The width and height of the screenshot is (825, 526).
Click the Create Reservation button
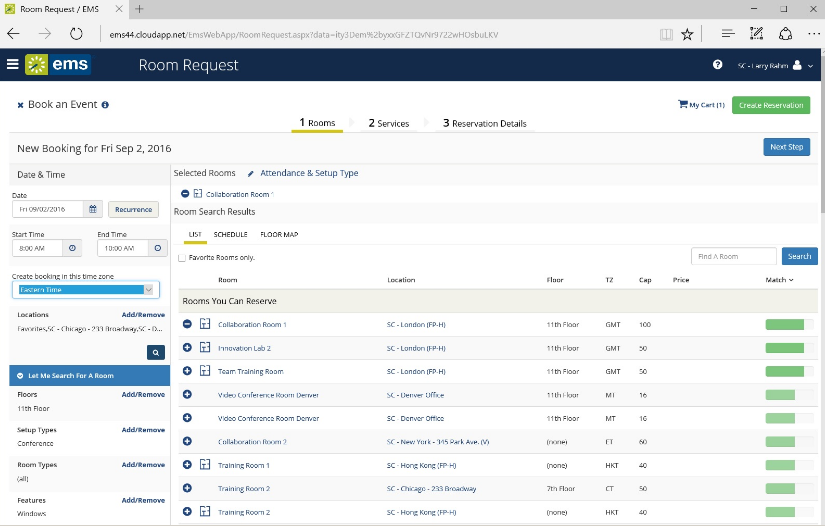770,105
